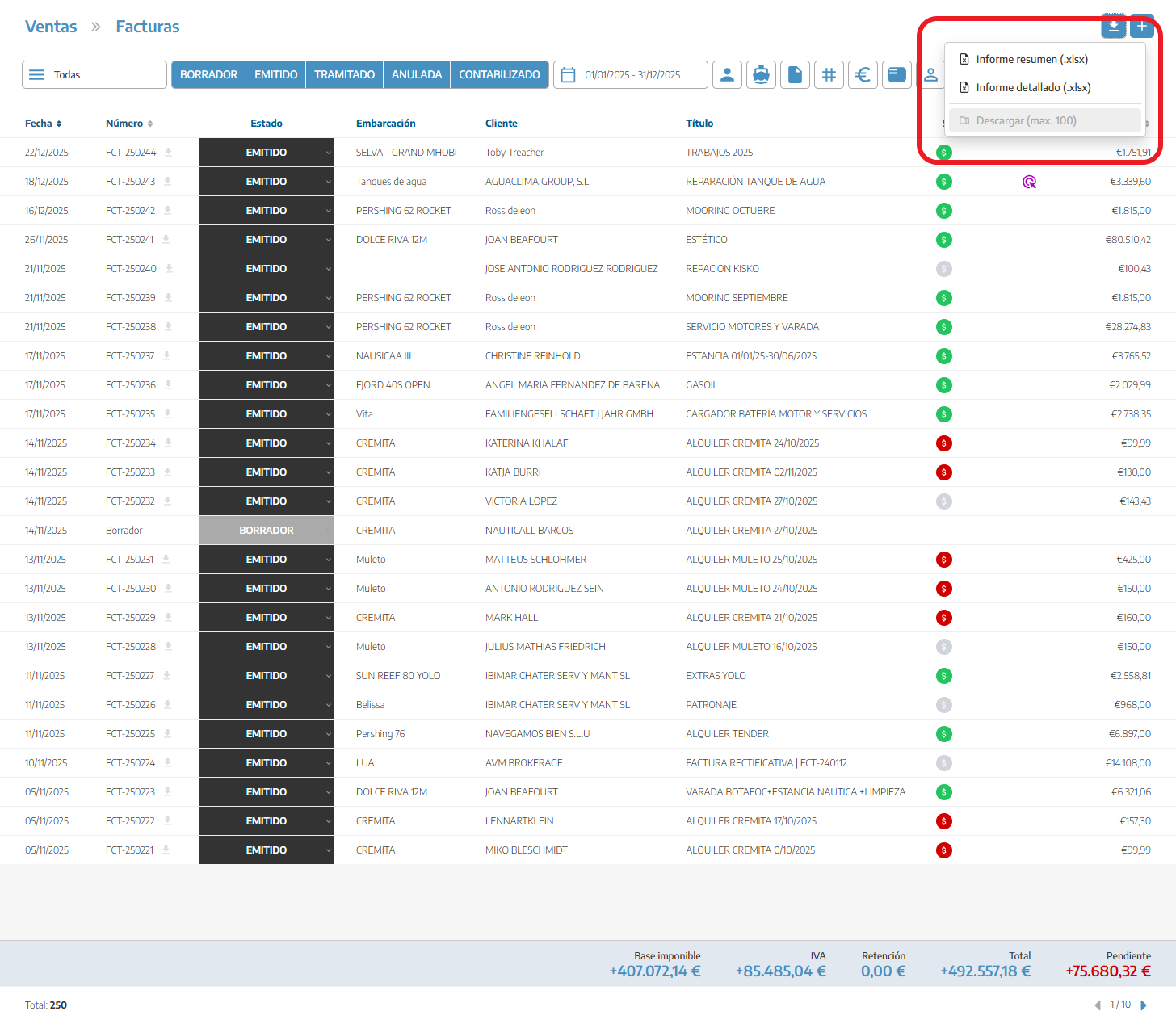Click the Total value +492.557,18 €

[x=985, y=971]
